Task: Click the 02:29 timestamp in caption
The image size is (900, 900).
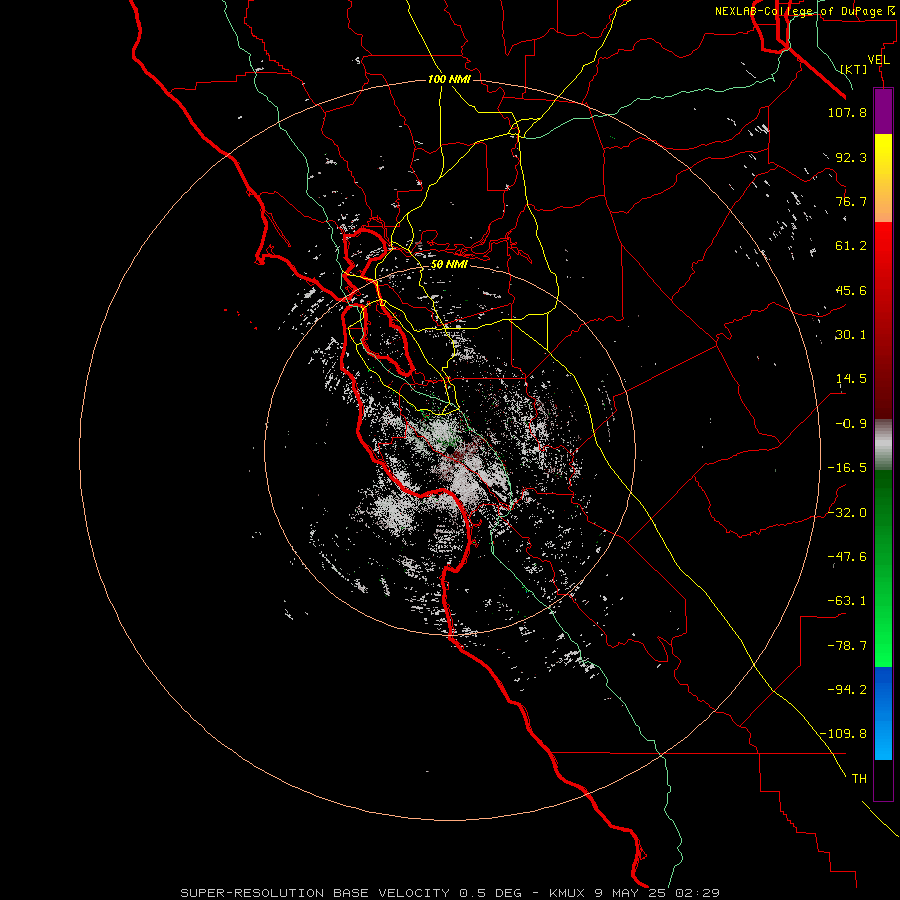Action: [x=697, y=893]
